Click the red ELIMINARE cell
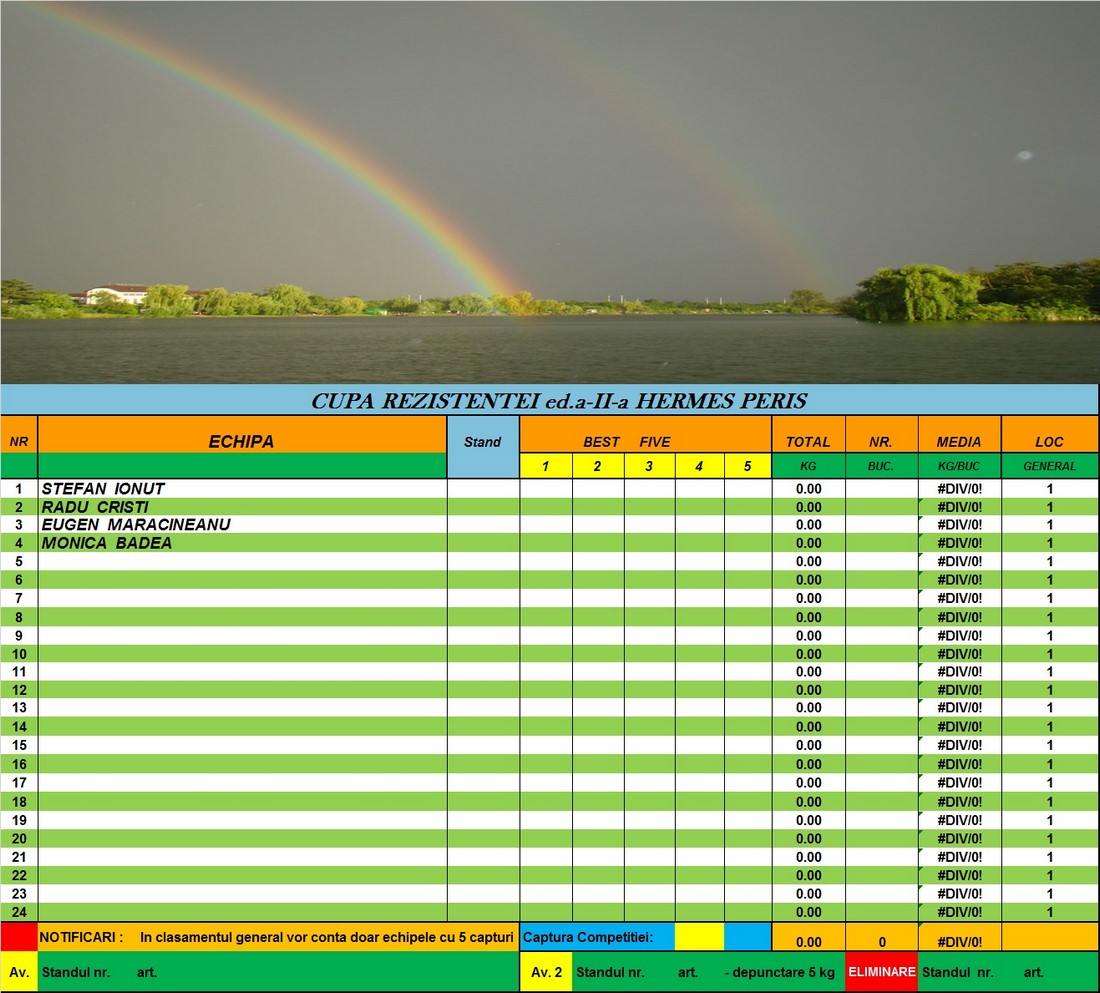The image size is (1100, 993). (881, 971)
